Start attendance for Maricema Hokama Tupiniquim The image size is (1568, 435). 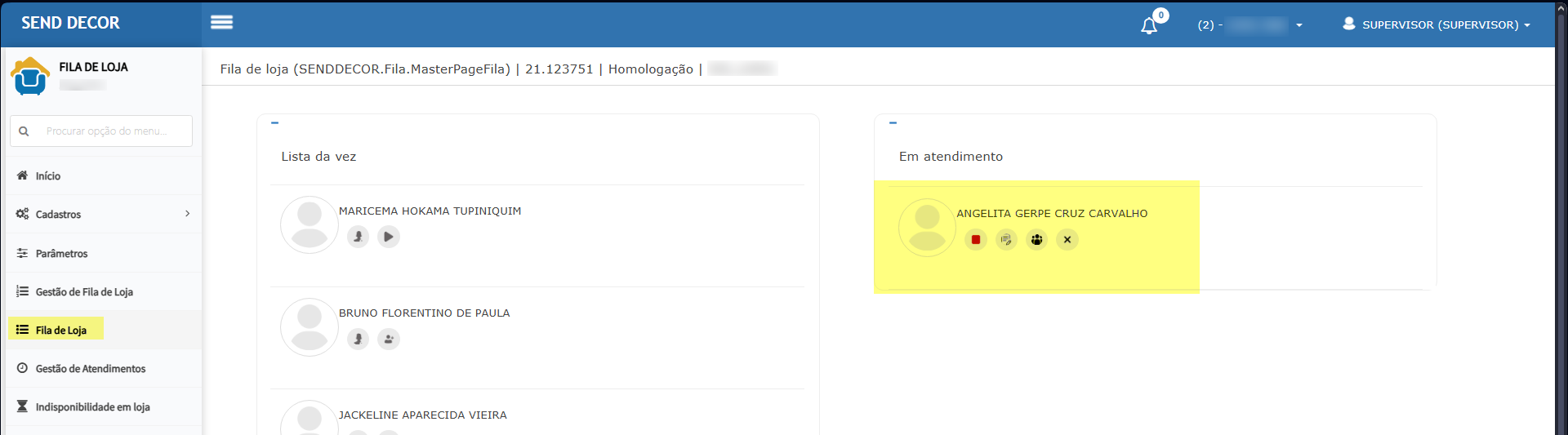click(x=389, y=237)
